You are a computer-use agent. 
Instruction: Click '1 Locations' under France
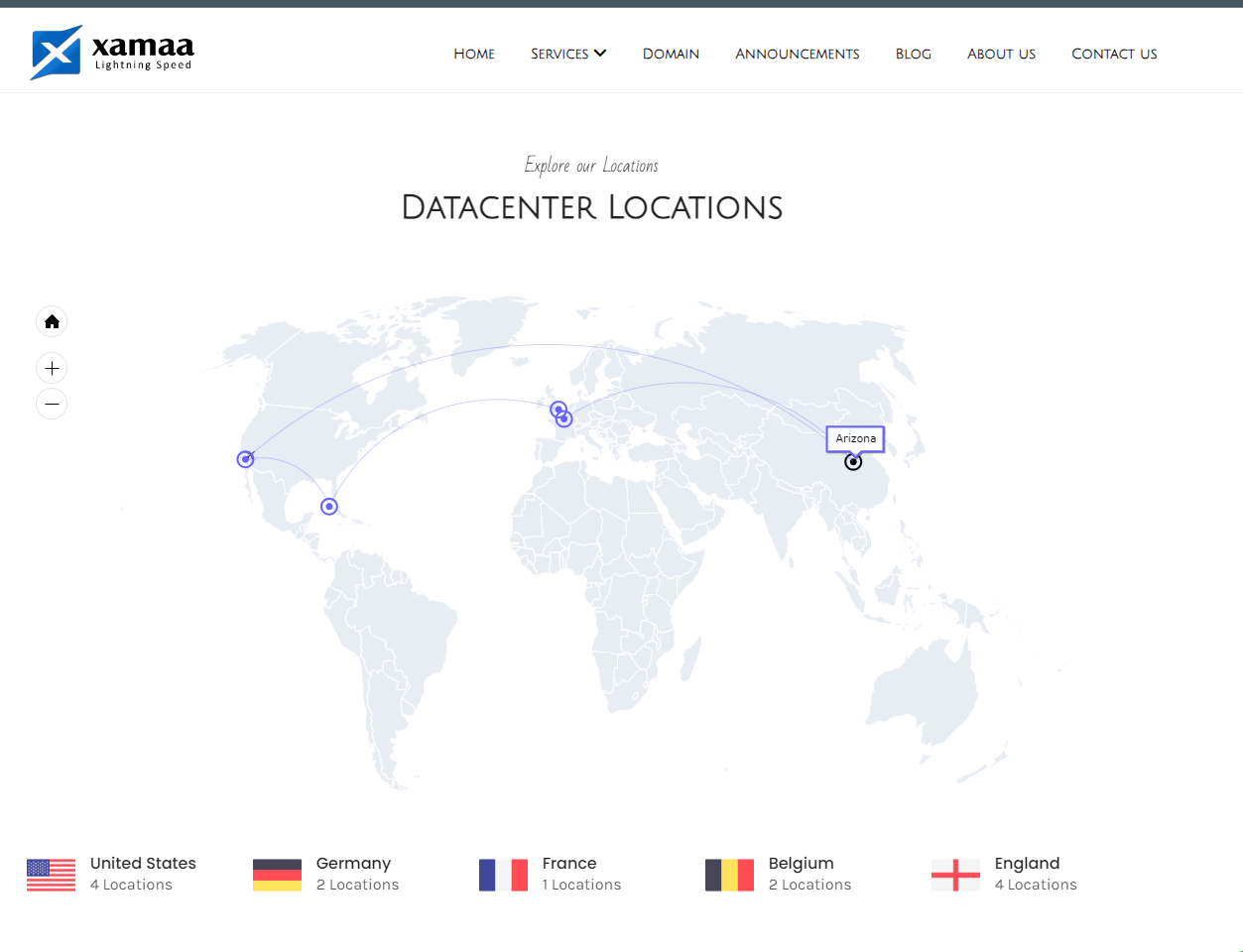(581, 885)
